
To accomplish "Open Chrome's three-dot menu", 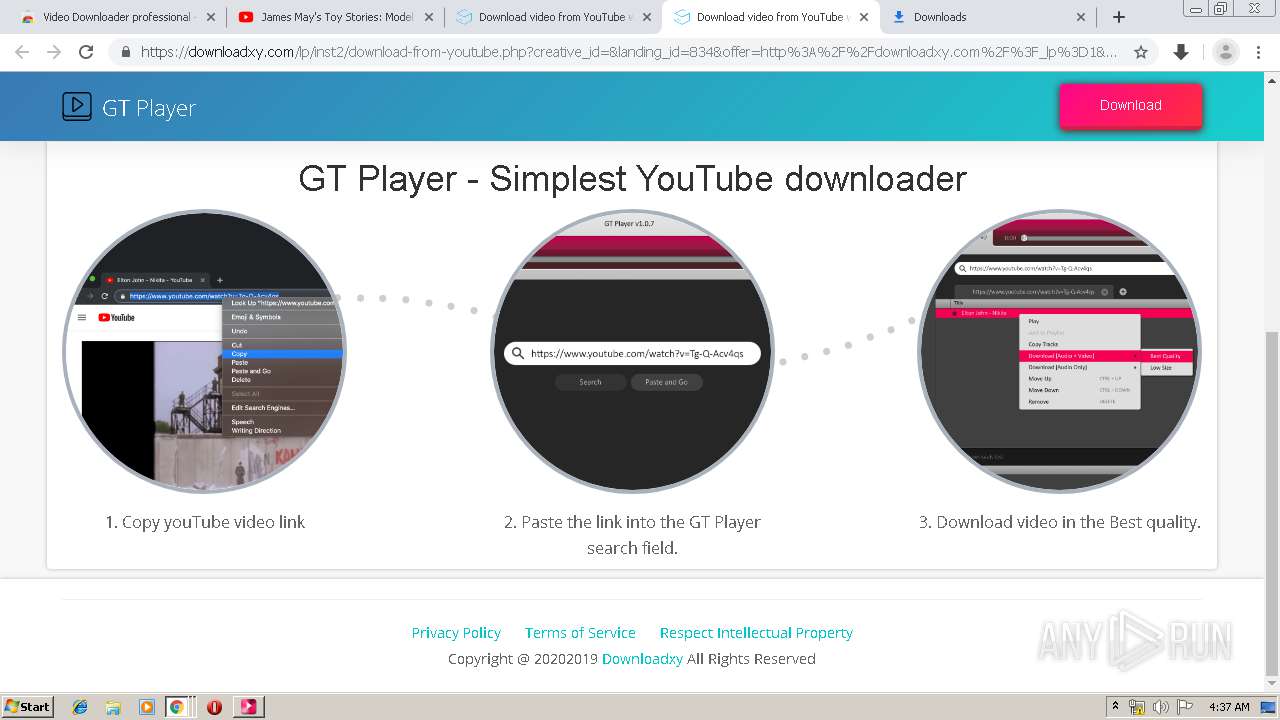I will 1258,52.
